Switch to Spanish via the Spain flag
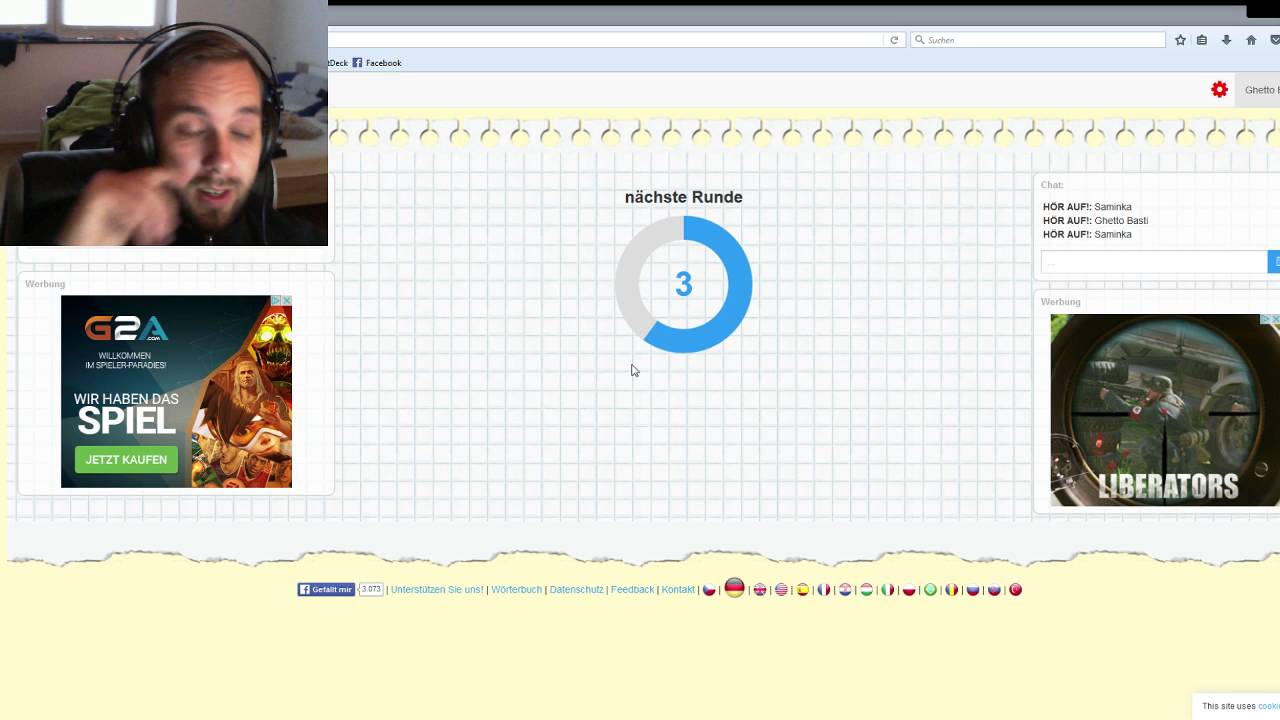The image size is (1280, 720). 802,590
